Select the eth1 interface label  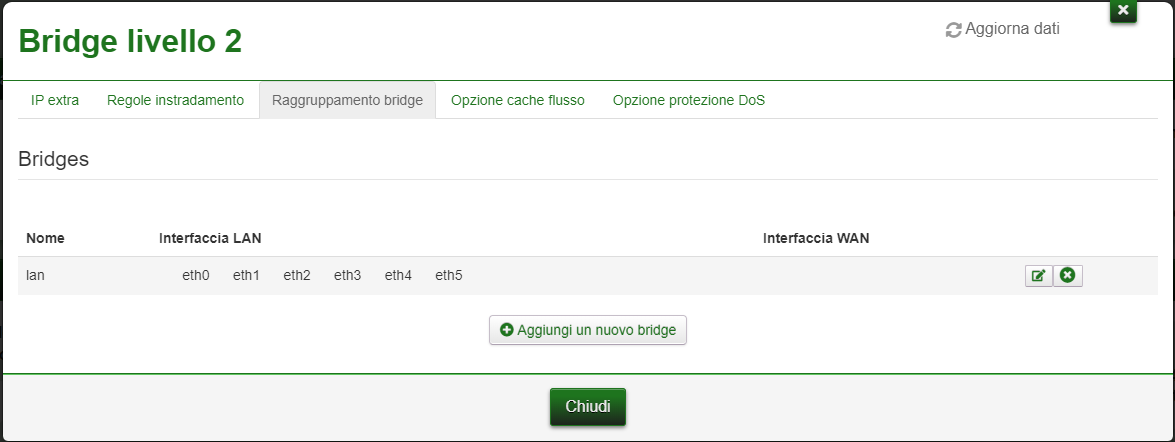tap(246, 276)
